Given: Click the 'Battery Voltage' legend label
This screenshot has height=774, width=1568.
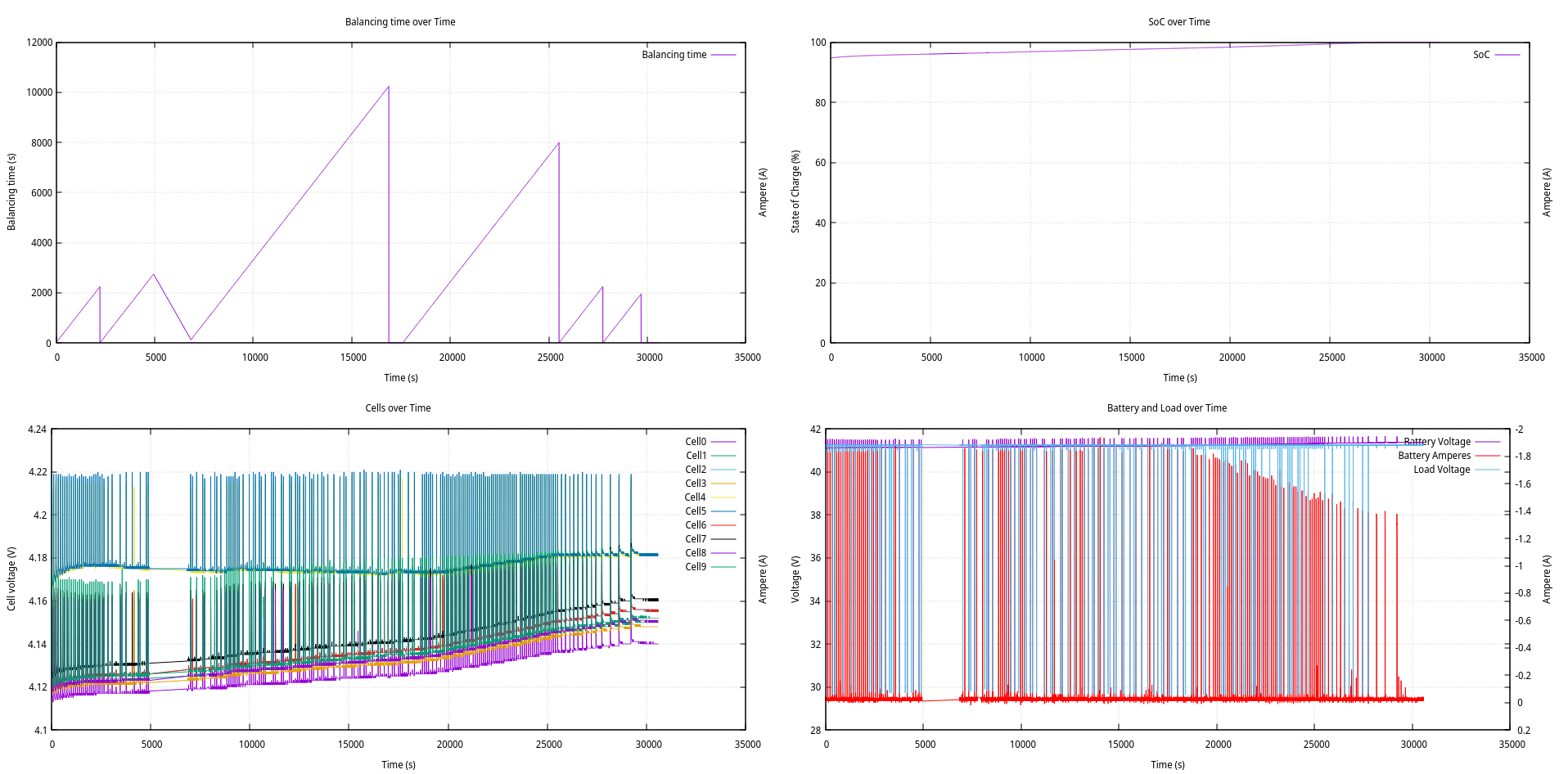Looking at the screenshot, I should pos(1437,442).
